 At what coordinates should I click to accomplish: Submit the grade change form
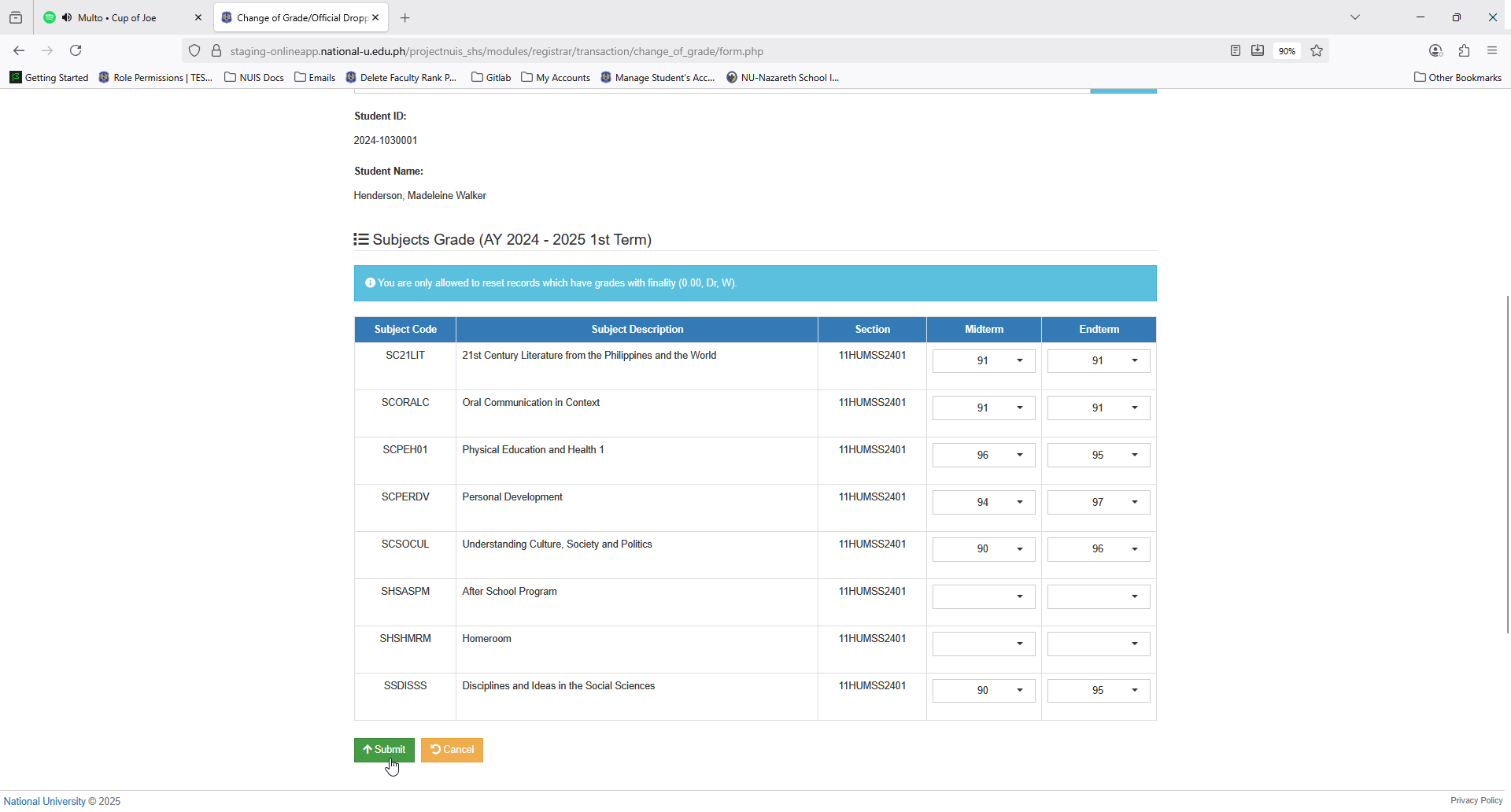(384, 750)
